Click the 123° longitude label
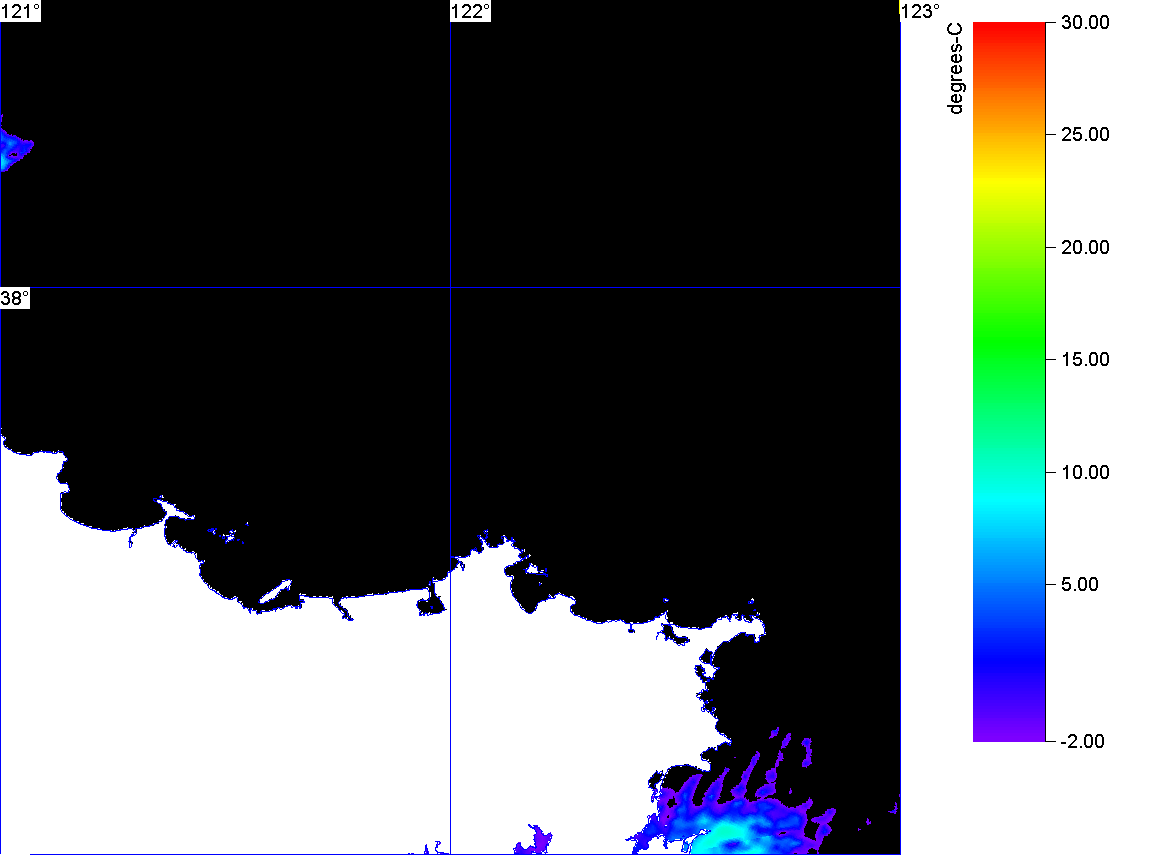 pyautogui.click(x=920, y=11)
